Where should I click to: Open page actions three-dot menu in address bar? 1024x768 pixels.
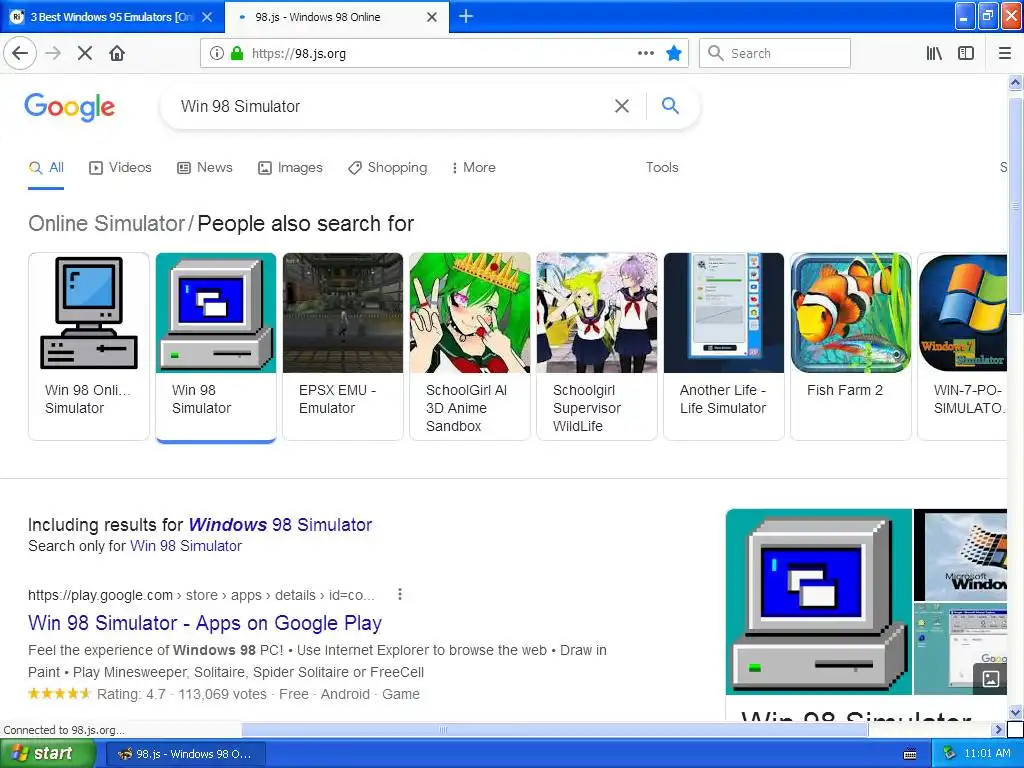tap(646, 54)
